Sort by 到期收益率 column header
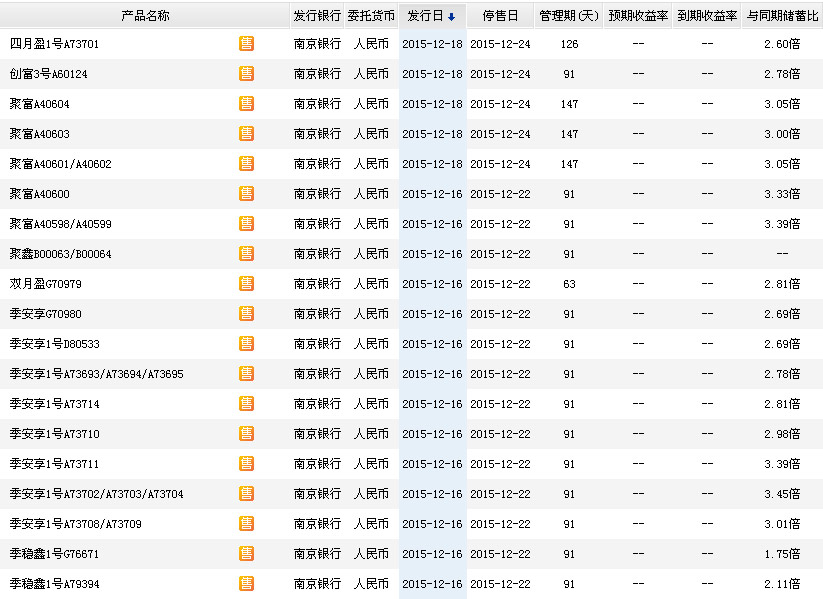This screenshot has width=823, height=599. click(x=707, y=16)
